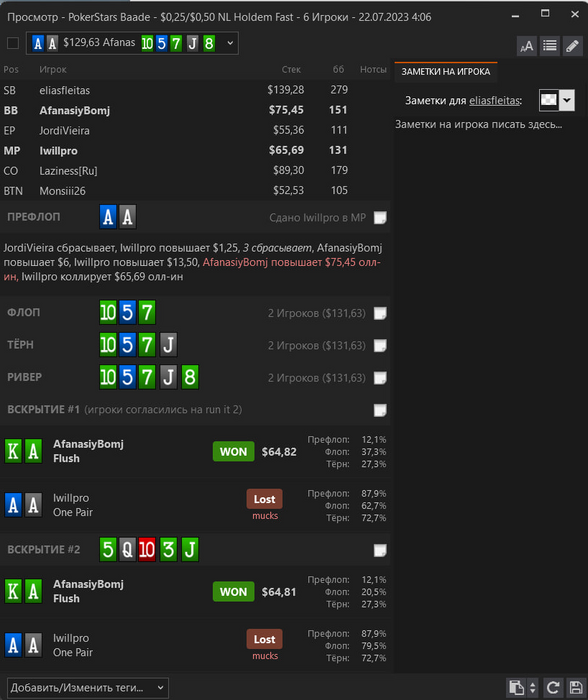Open the list view icon

pyautogui.click(x=550, y=46)
